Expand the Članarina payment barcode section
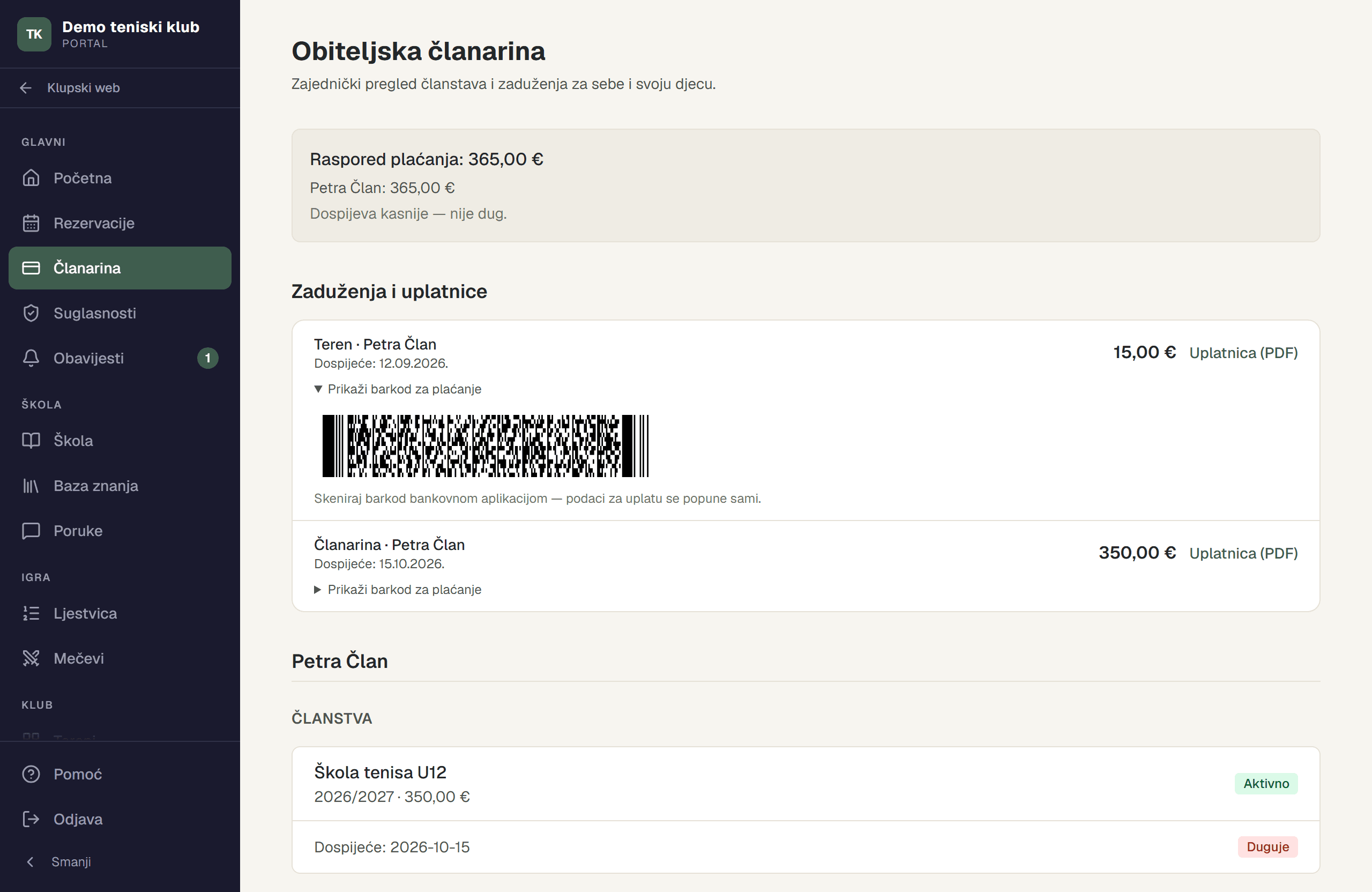 click(398, 589)
